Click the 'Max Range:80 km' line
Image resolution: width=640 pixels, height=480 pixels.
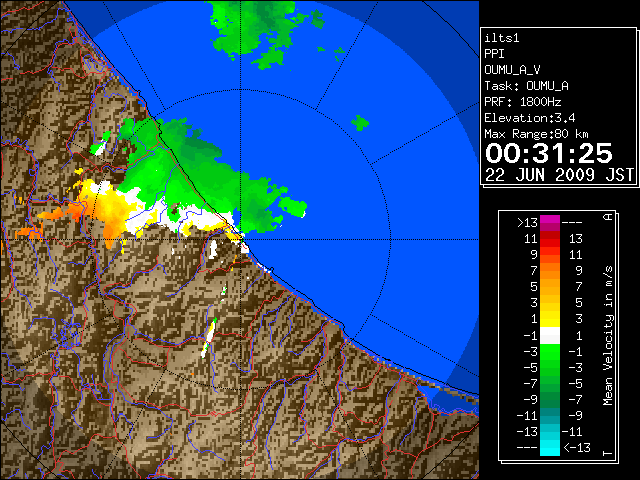[536, 134]
